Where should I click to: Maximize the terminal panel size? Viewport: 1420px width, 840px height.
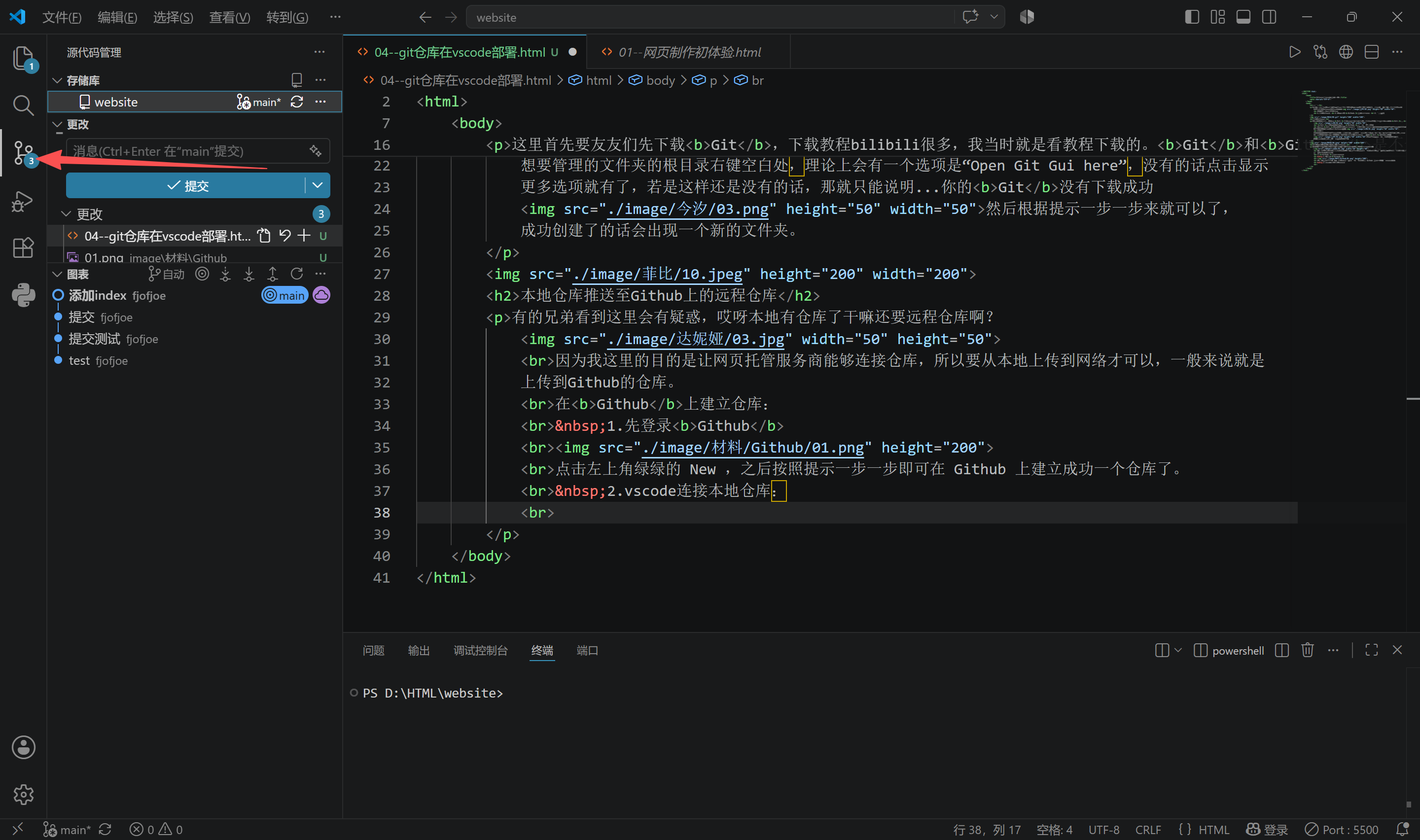[x=1371, y=650]
